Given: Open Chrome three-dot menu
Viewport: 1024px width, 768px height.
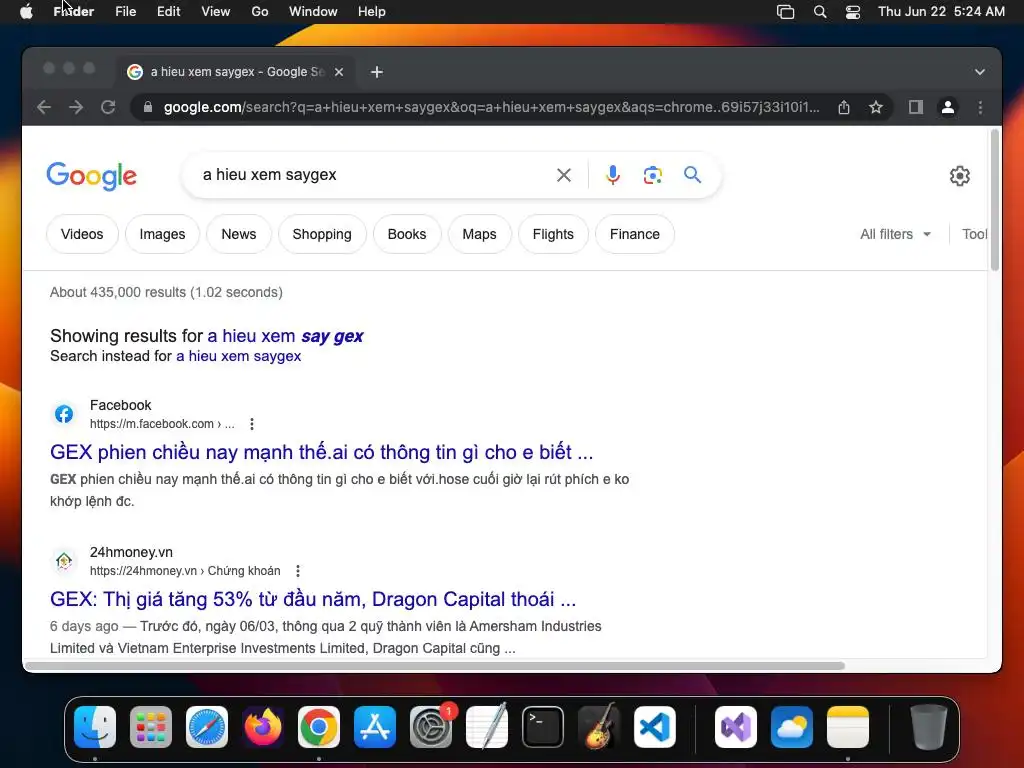Looking at the screenshot, I should pos(980,107).
